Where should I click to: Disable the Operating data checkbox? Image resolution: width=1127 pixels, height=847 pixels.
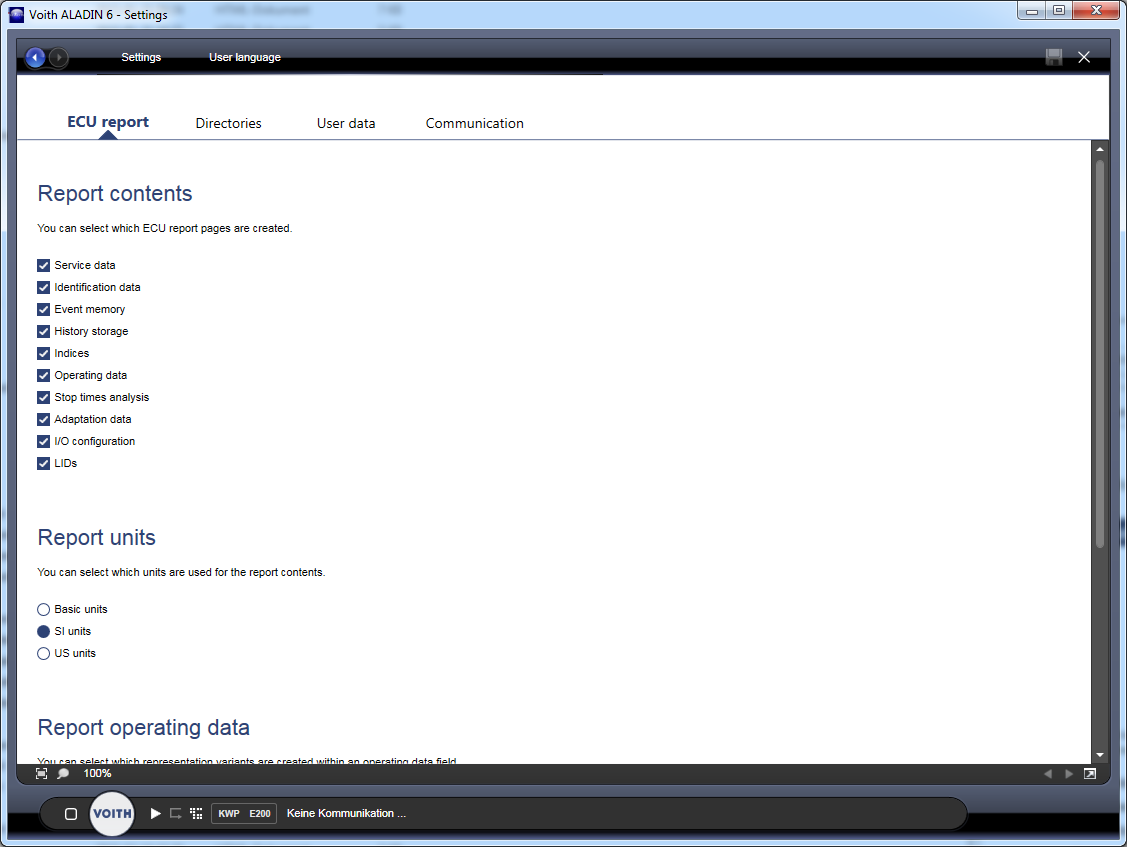click(x=44, y=375)
